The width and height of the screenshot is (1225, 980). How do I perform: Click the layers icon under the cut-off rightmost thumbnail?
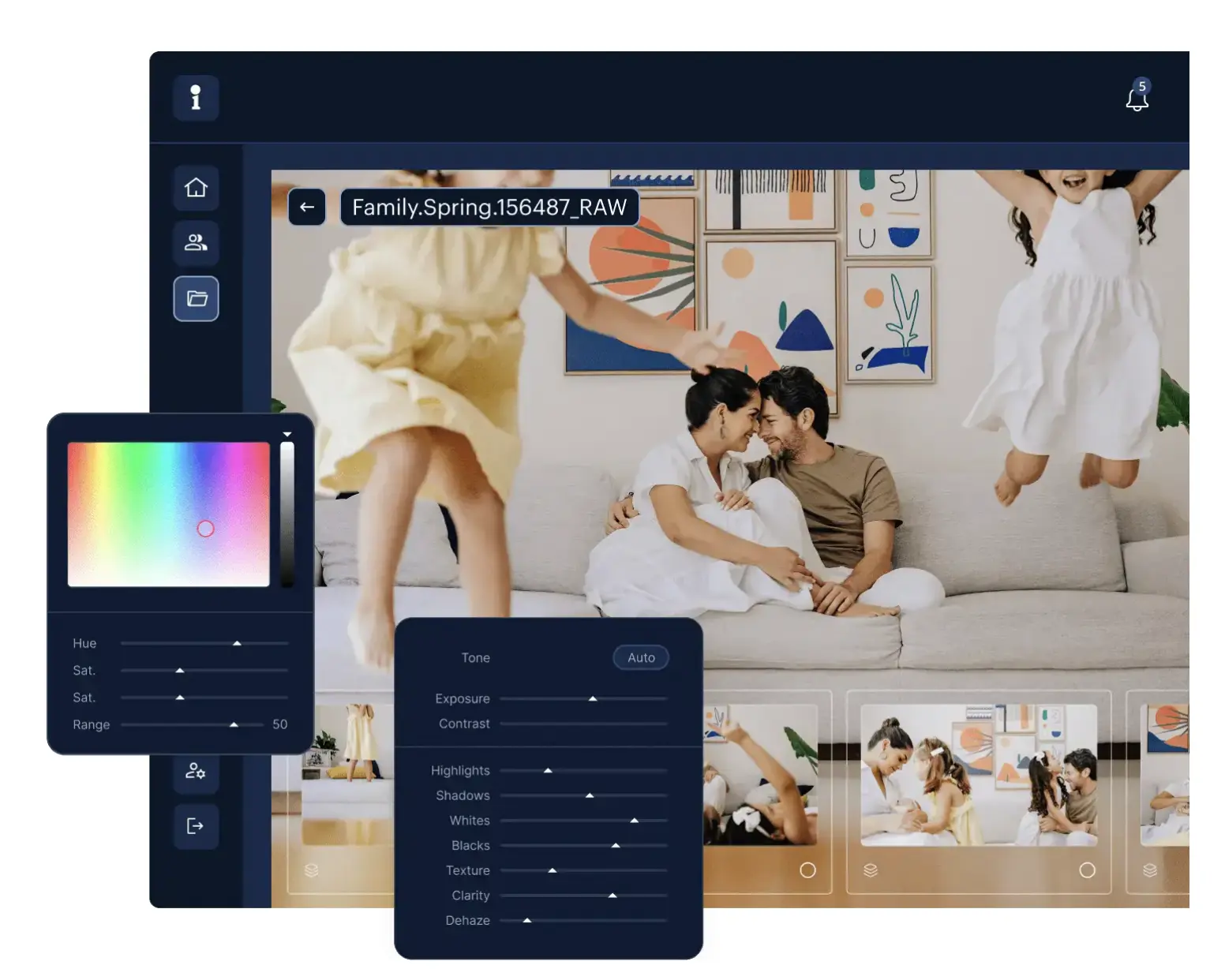(1150, 870)
